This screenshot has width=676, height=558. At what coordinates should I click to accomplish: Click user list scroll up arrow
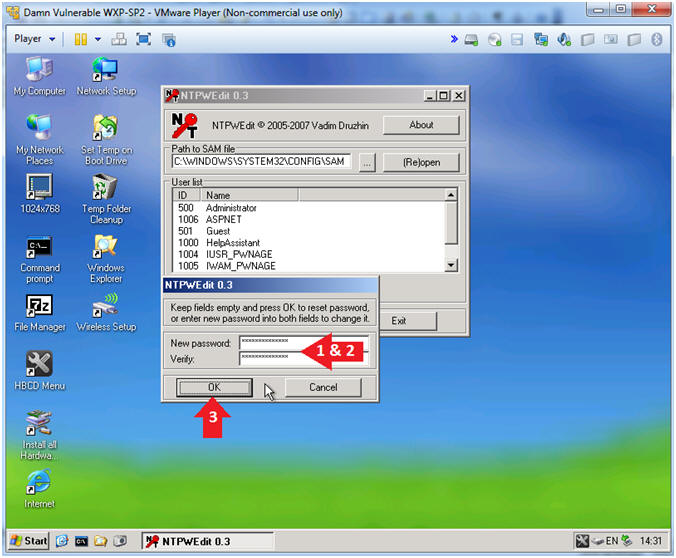(451, 195)
